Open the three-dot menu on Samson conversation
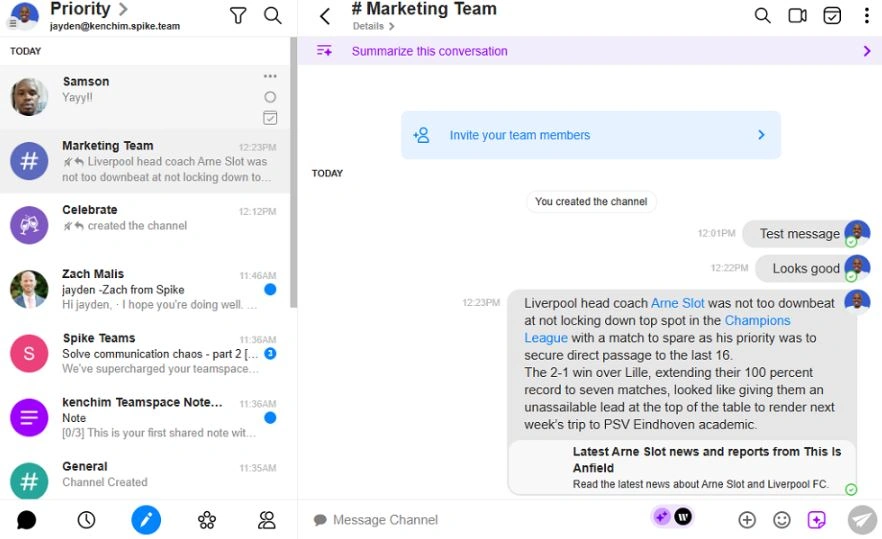882x539 pixels. tap(270, 77)
